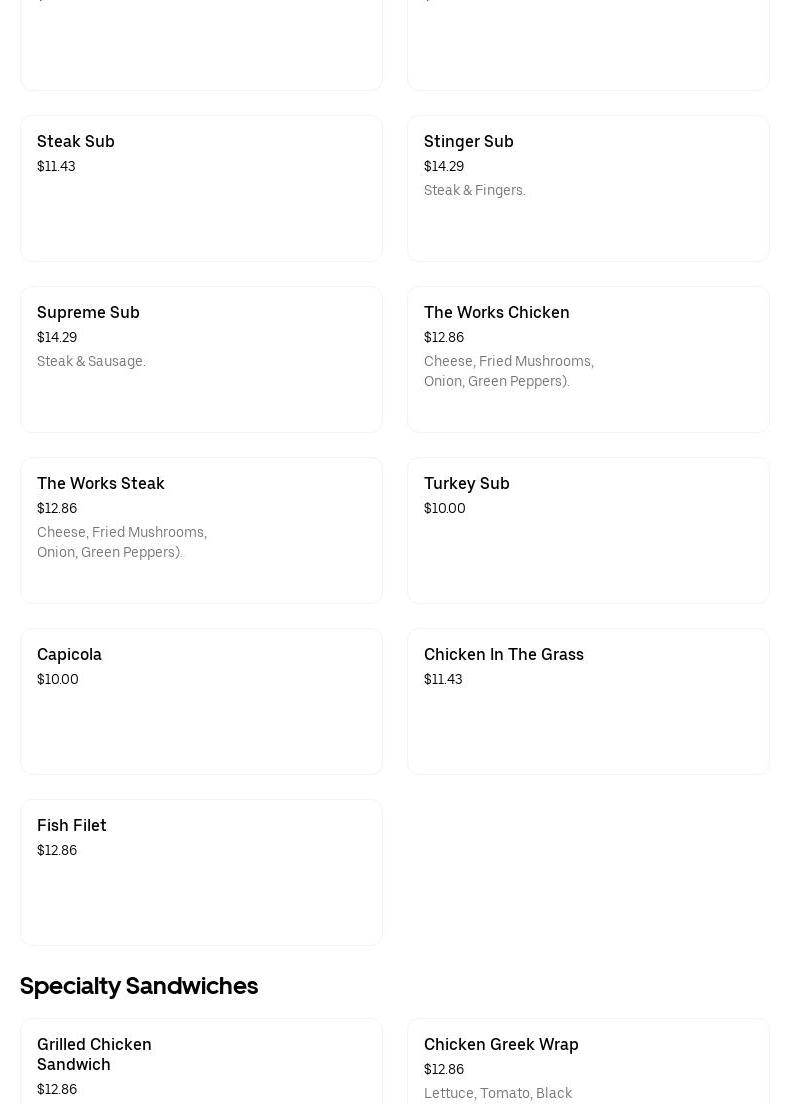Click the Steak & Sausage description

91,362
